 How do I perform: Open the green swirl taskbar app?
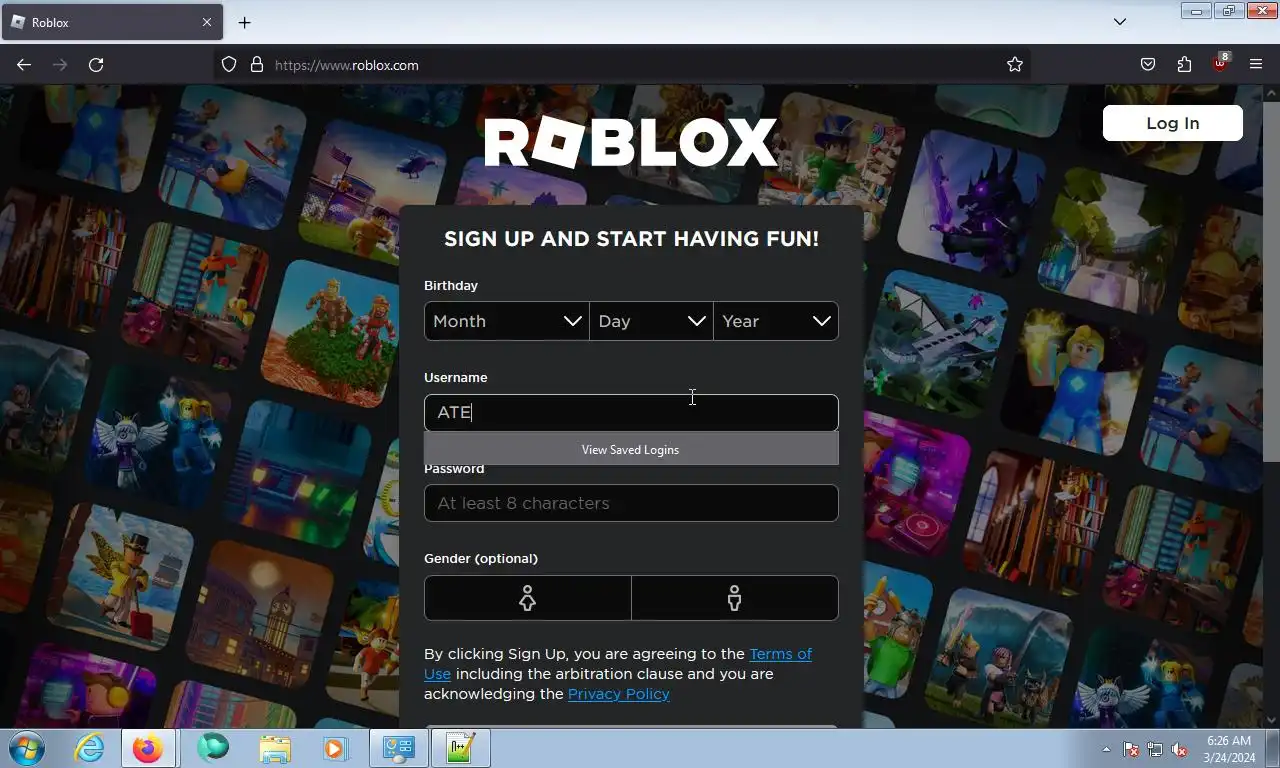[213, 748]
